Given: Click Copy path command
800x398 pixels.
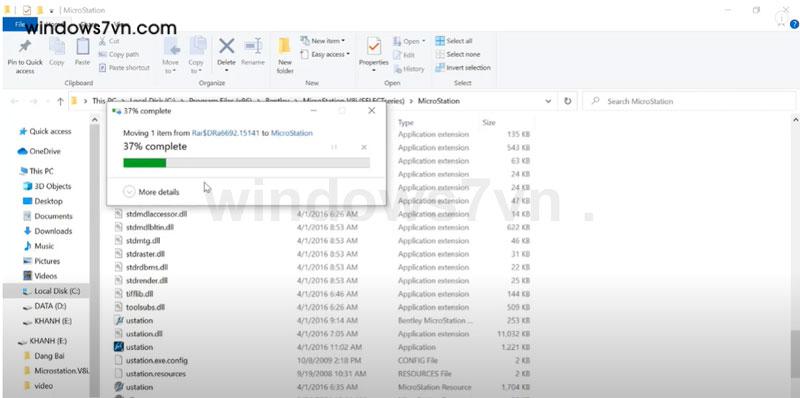Looking at the screenshot, I should coord(118,54).
